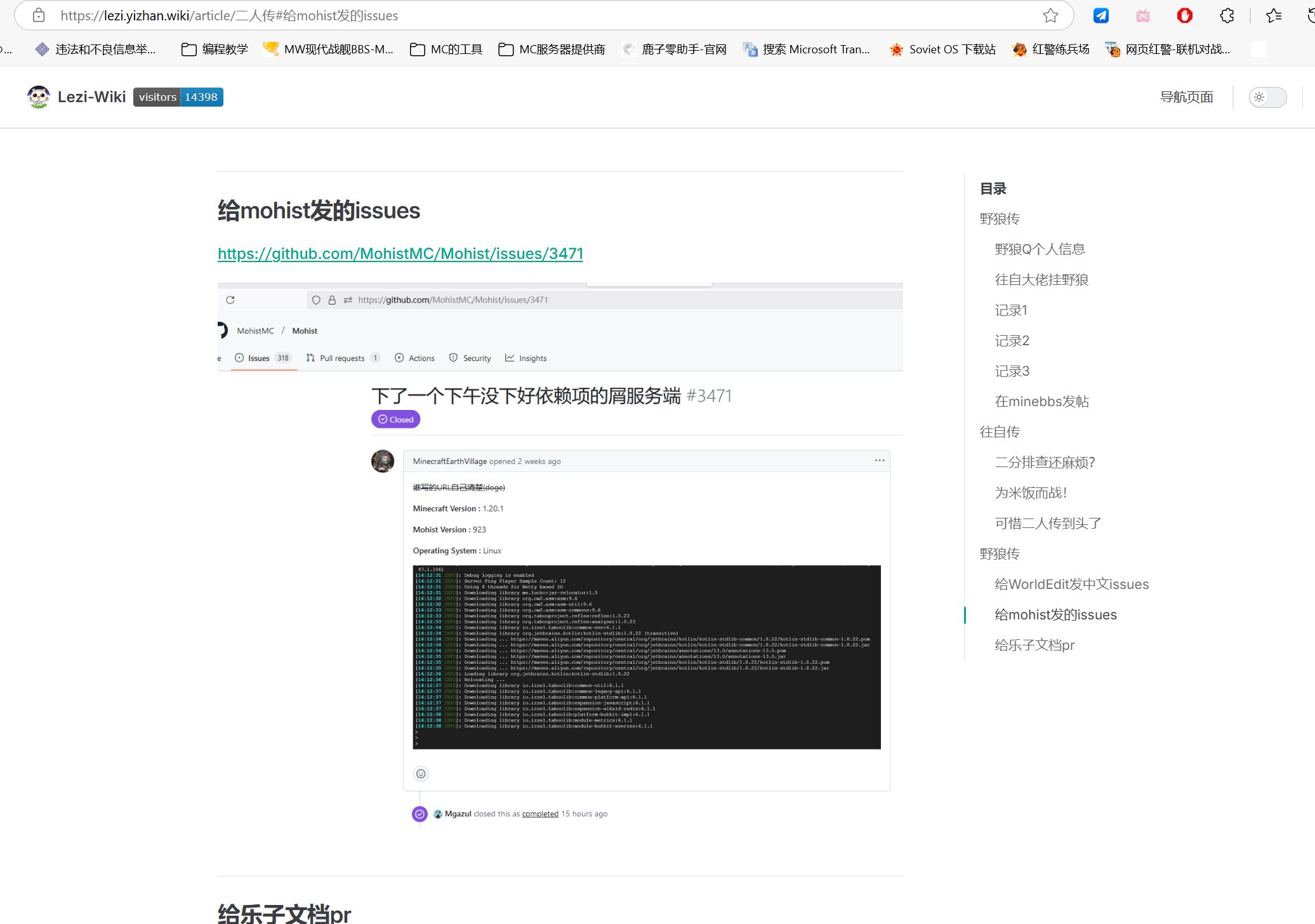Open the 导航页面 menu item

(x=1187, y=97)
